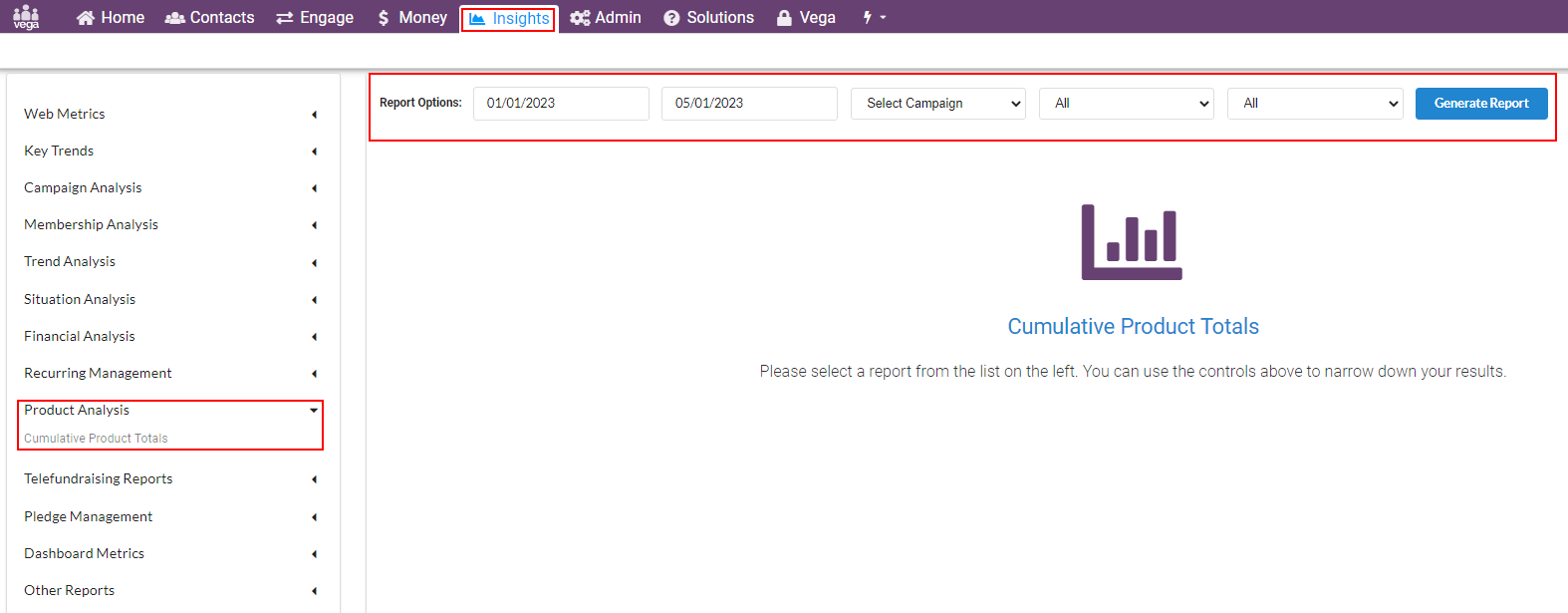This screenshot has height=613, width=1568.
Task: Expand Other Reports arrow
Action: 314,591
